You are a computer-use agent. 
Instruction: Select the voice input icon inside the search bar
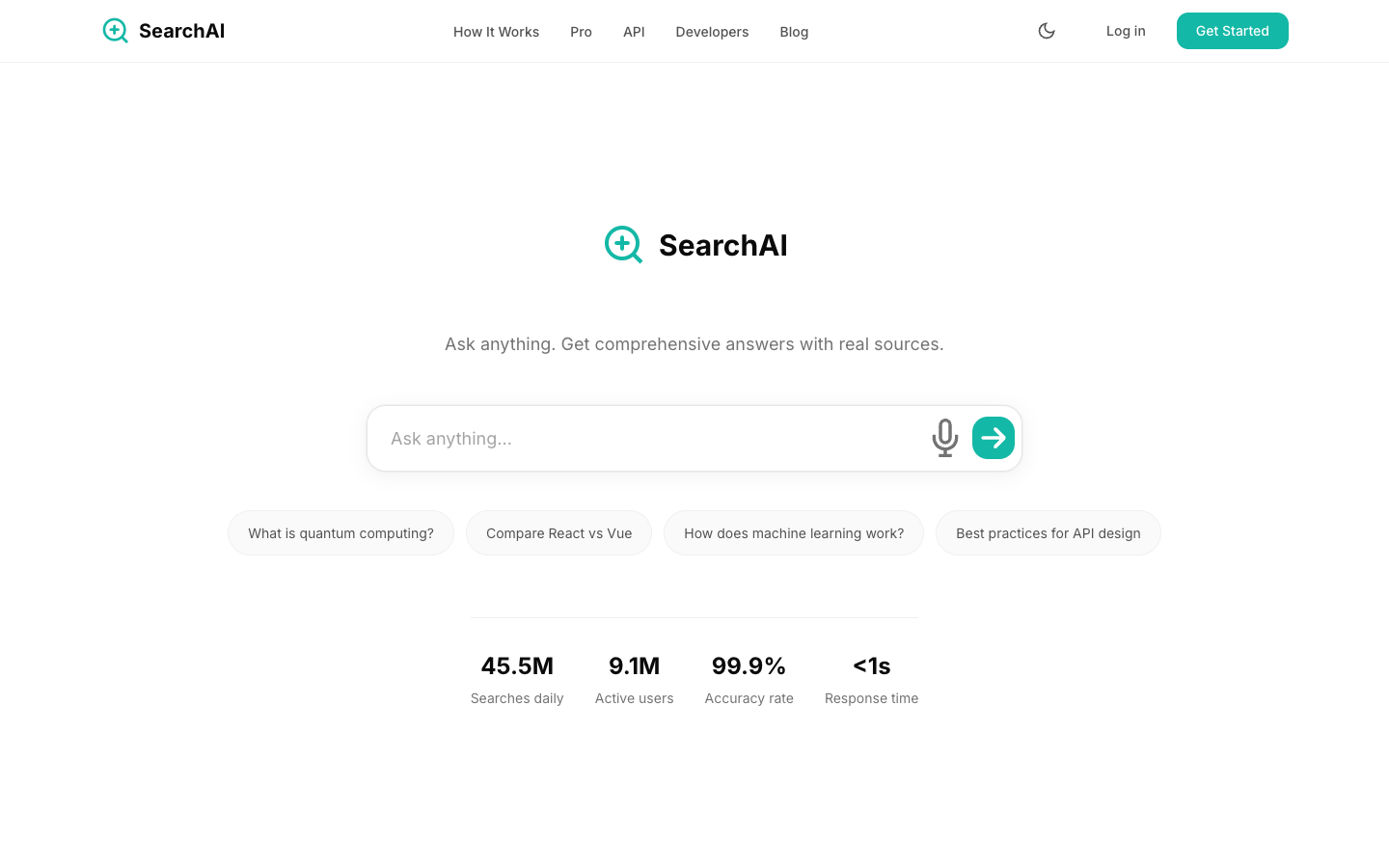(944, 438)
